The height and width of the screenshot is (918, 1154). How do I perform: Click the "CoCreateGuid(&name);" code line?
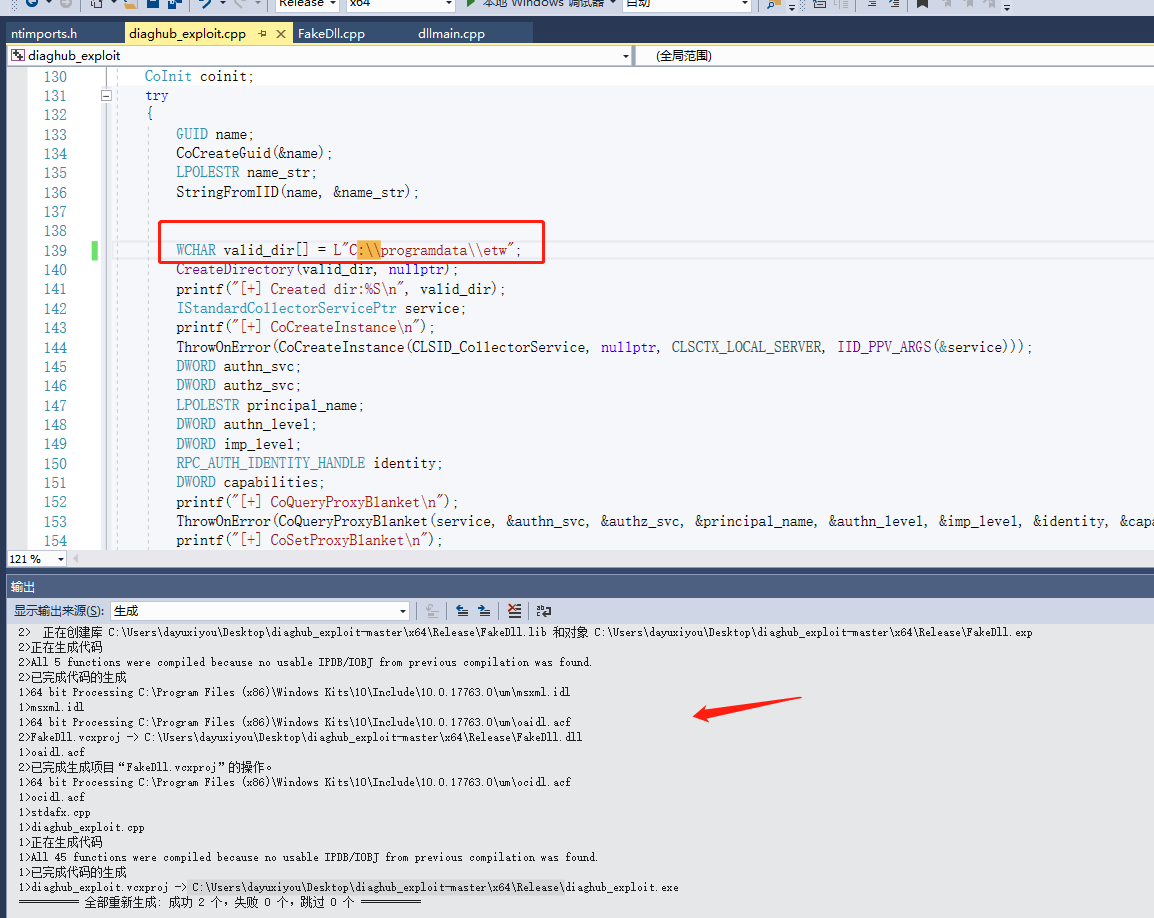pos(254,153)
